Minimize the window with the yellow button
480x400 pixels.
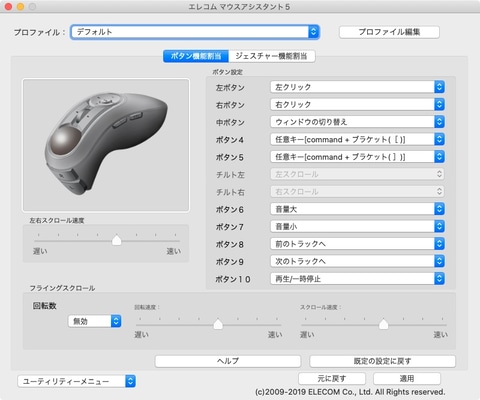[20, 7]
